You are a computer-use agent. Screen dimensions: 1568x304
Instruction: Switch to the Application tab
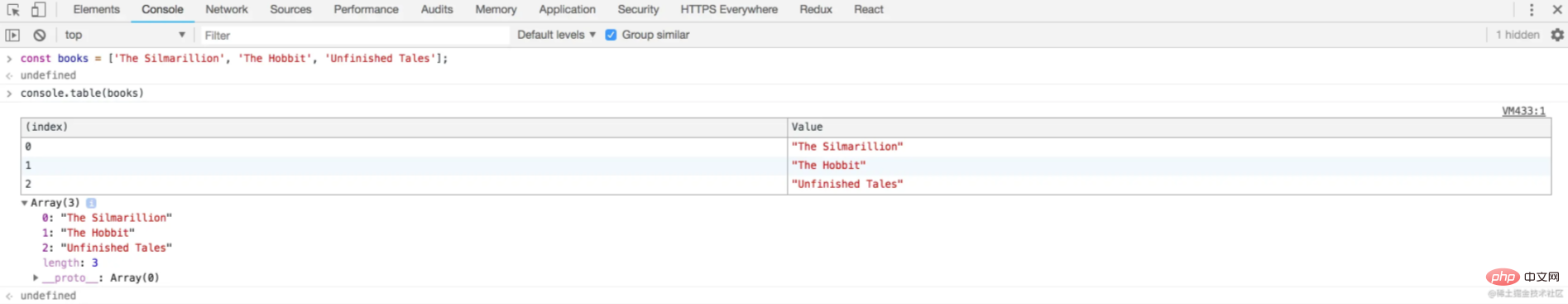[567, 10]
